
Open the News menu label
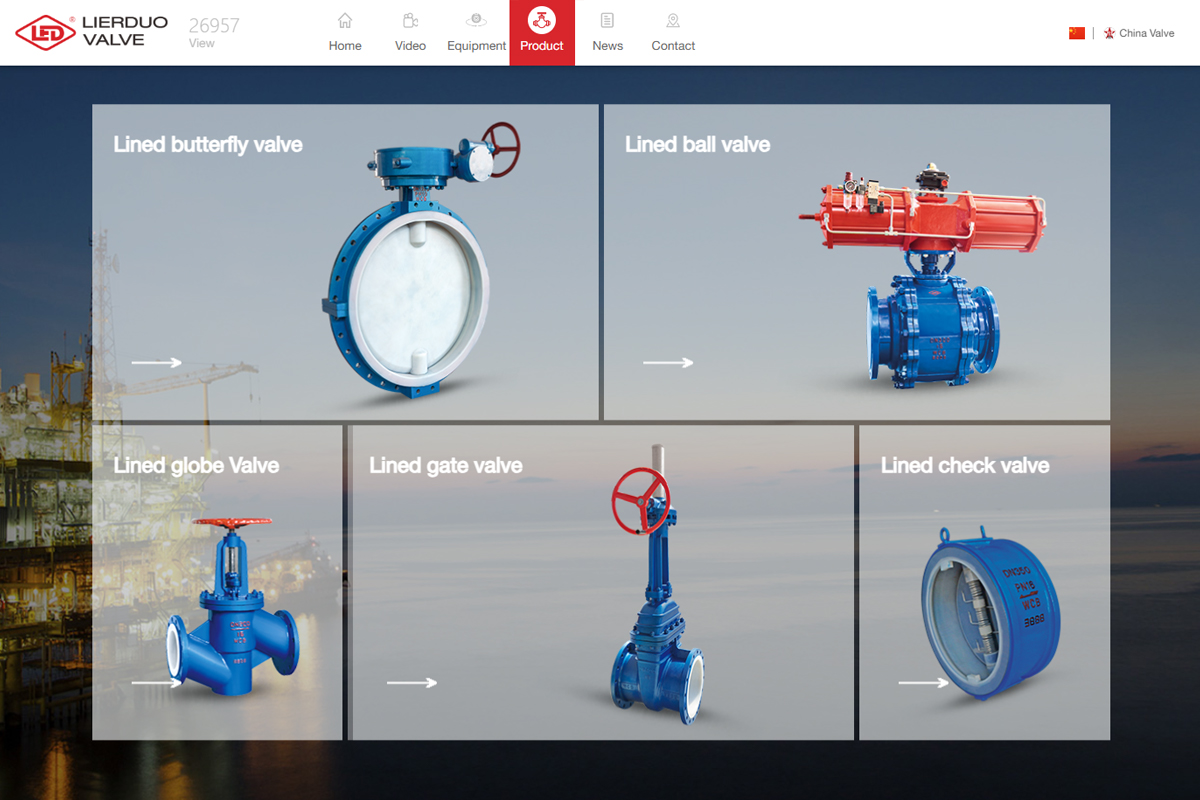(607, 46)
